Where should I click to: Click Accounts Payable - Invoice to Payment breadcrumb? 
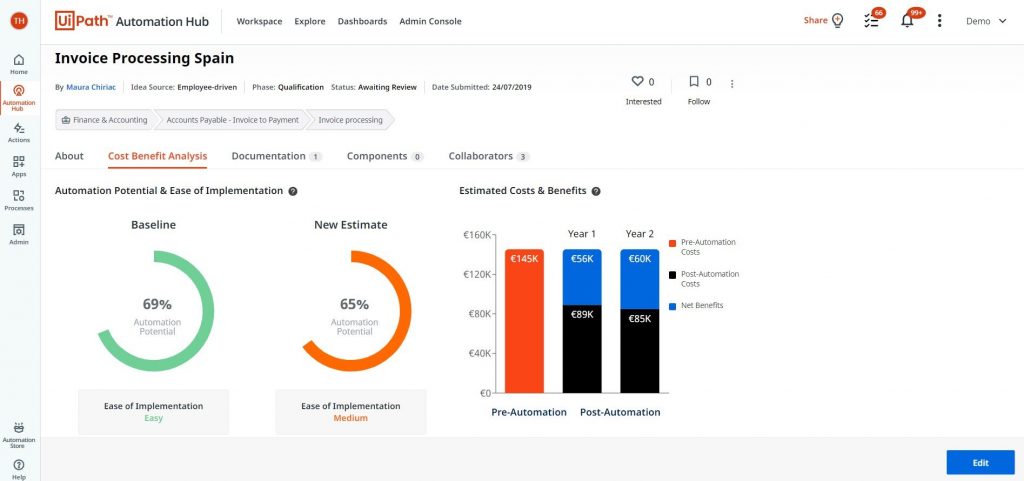point(232,120)
